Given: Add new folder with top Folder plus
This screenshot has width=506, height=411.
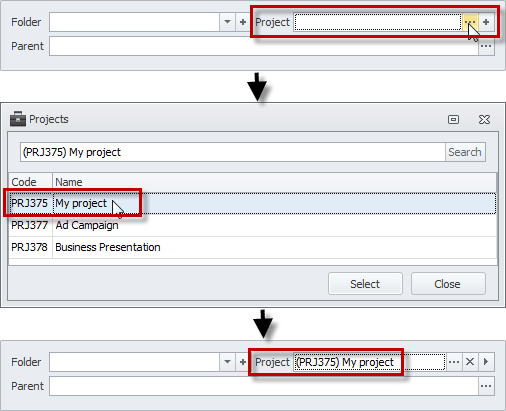Looking at the screenshot, I should [243, 22].
